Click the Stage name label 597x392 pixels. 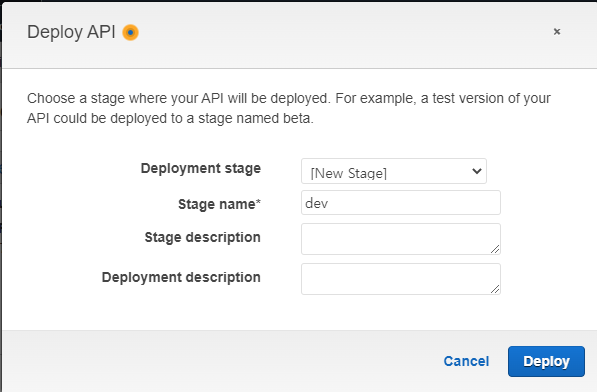click(x=219, y=204)
